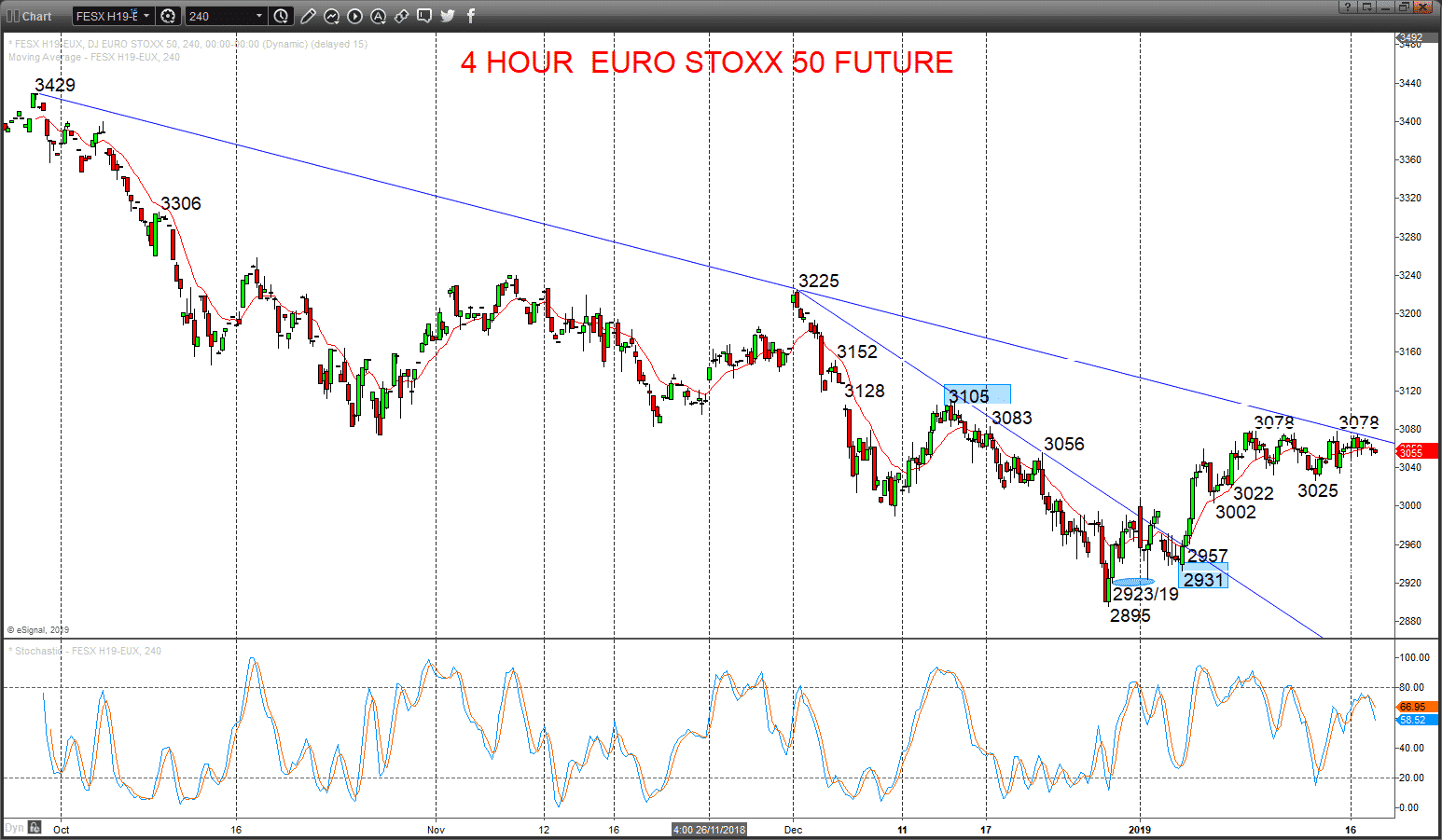
Task: Click the FESX H19-EUX chart description text
Action: [x=187, y=44]
